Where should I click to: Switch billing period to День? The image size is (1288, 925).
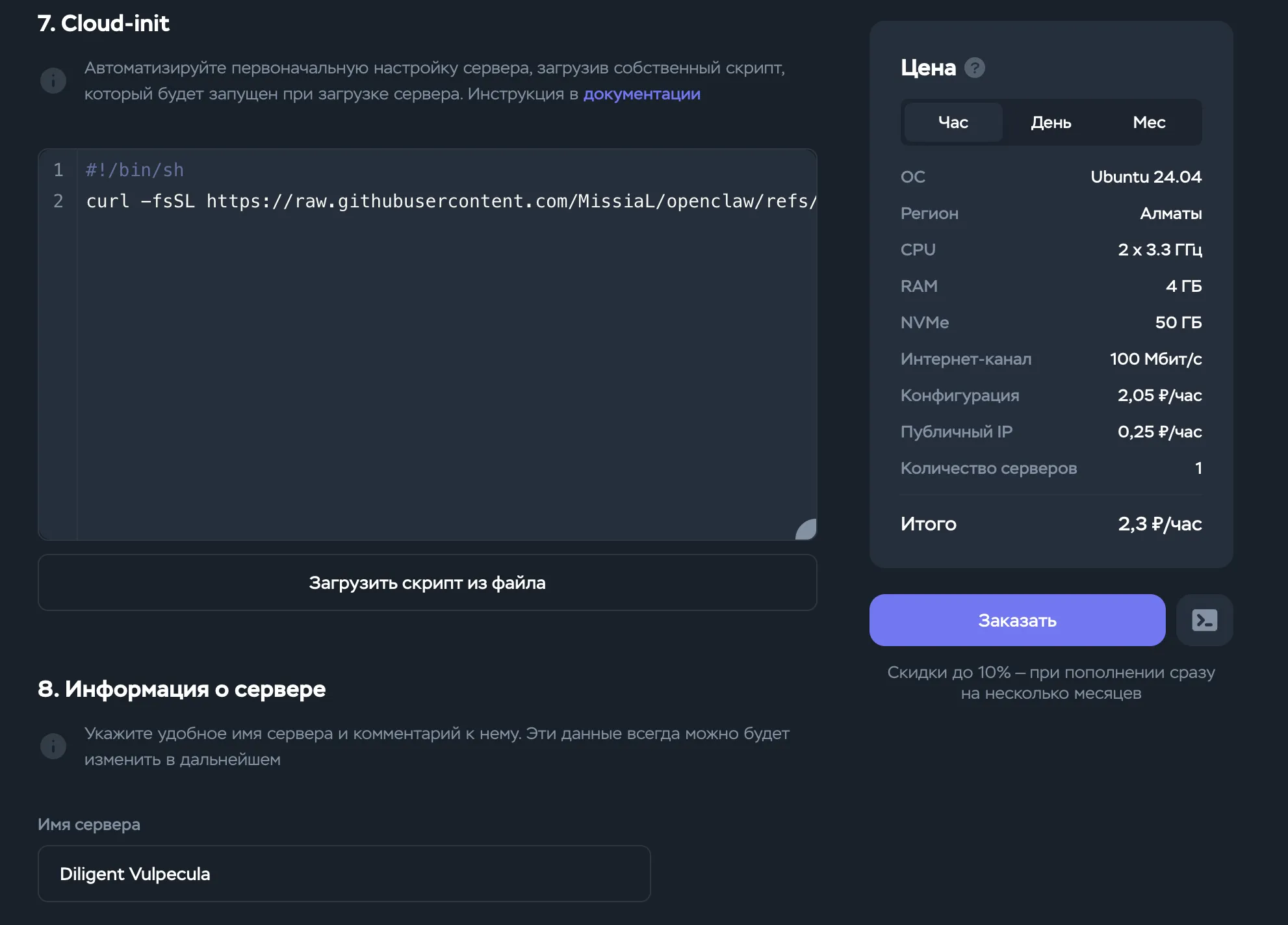tap(1050, 122)
